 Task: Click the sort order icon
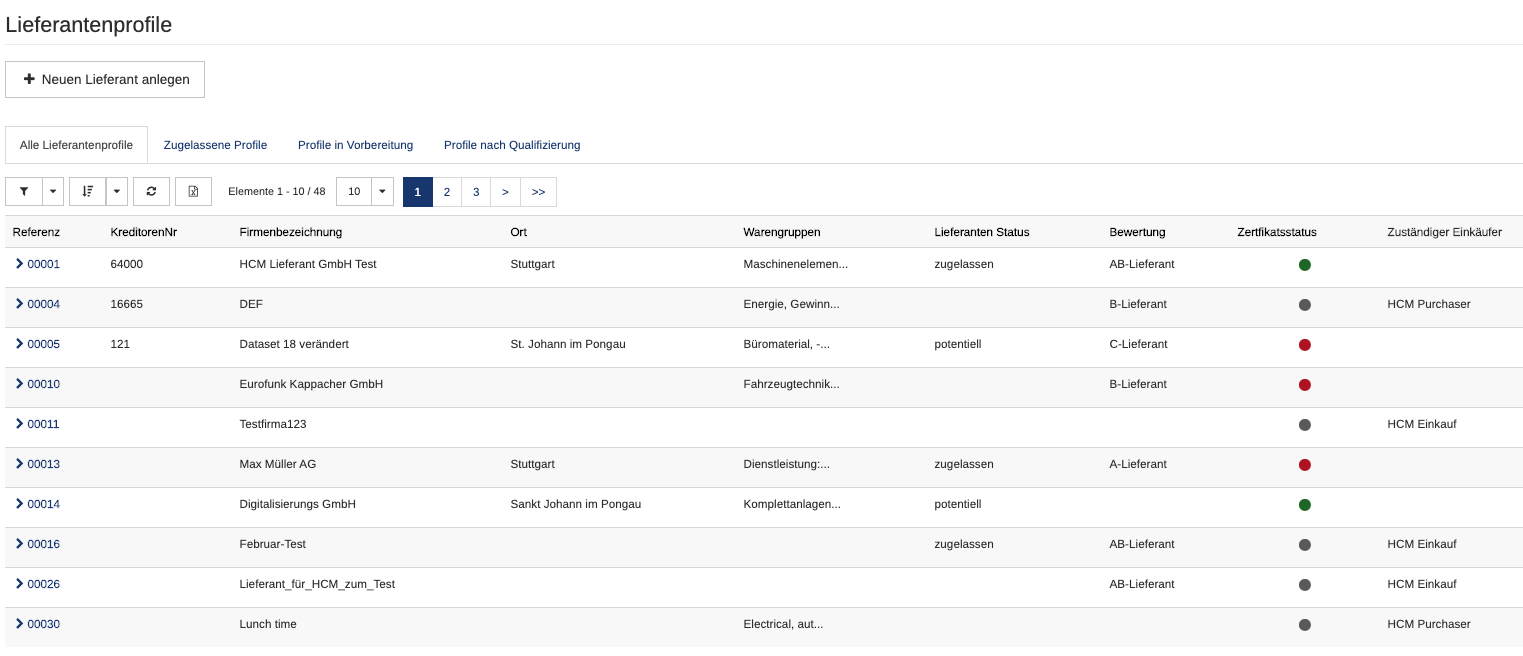coord(88,191)
